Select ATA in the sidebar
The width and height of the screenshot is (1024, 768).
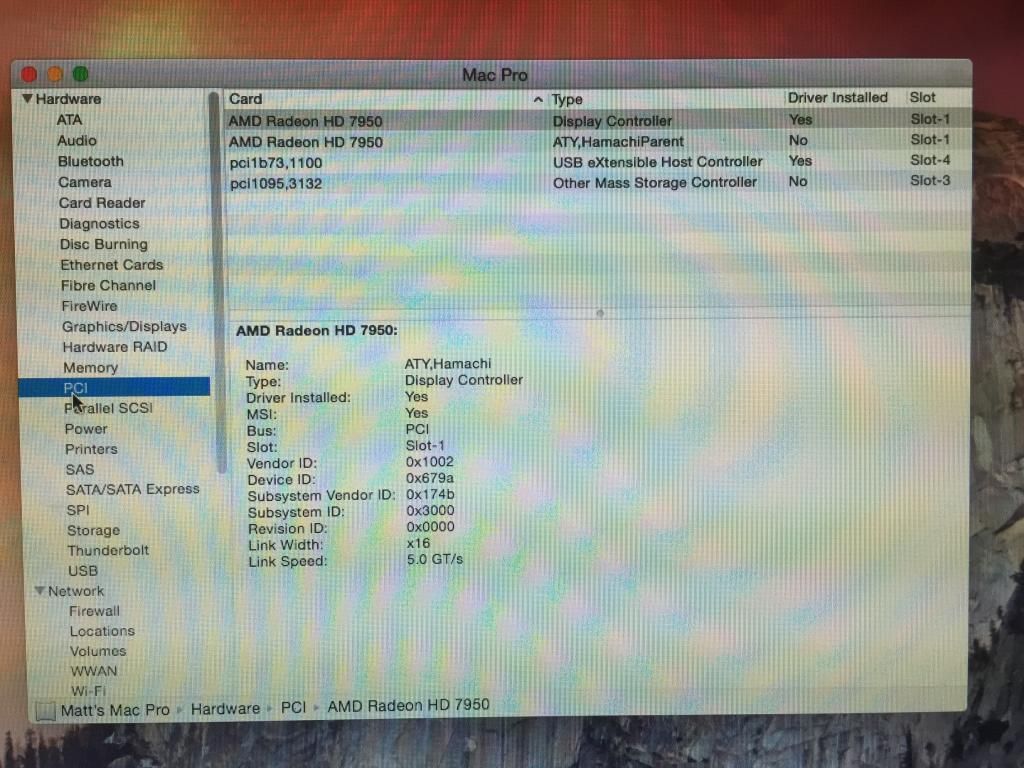point(69,120)
